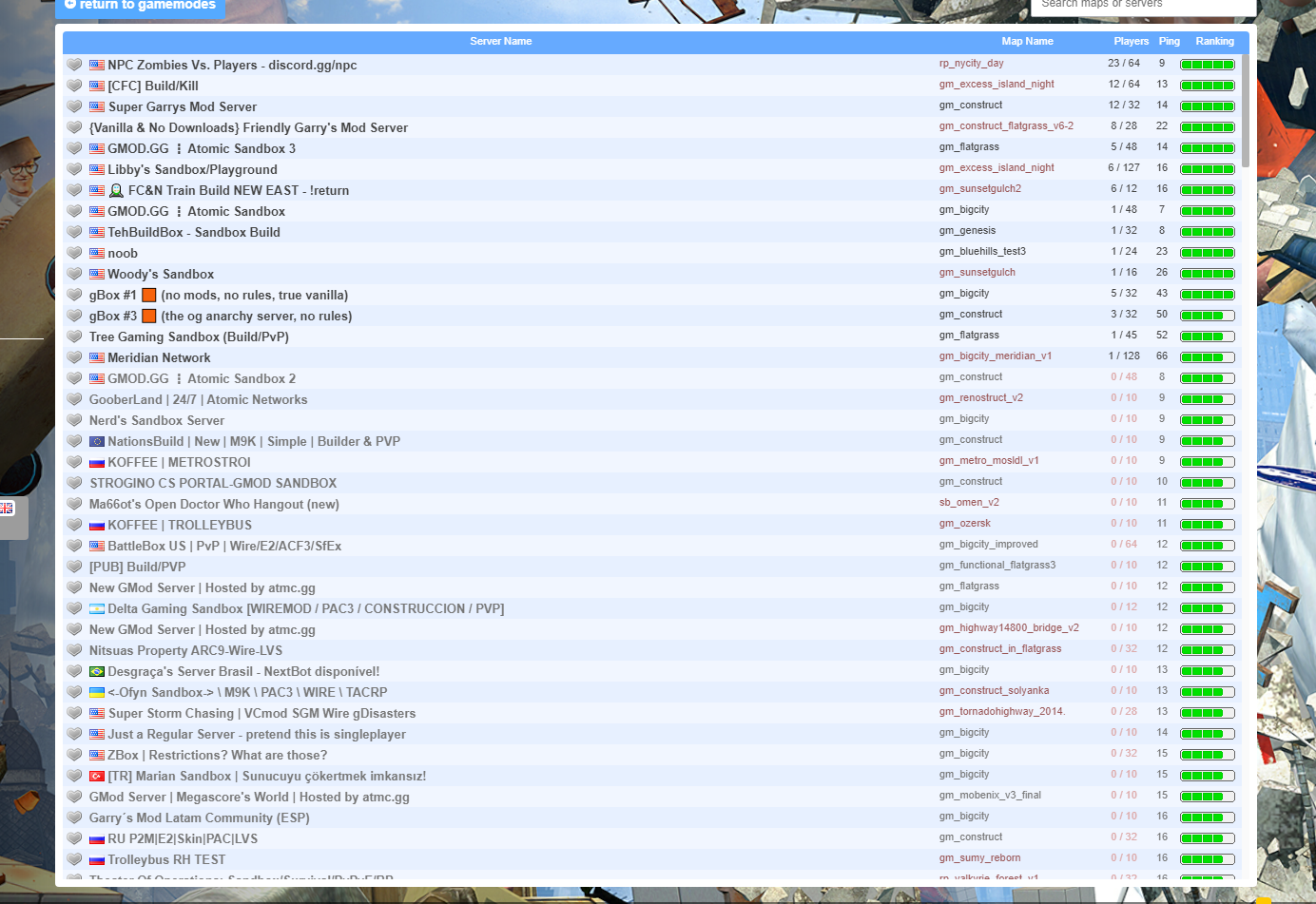Focus the search maps or servers field
1316x904 pixels.
tap(1143, 6)
